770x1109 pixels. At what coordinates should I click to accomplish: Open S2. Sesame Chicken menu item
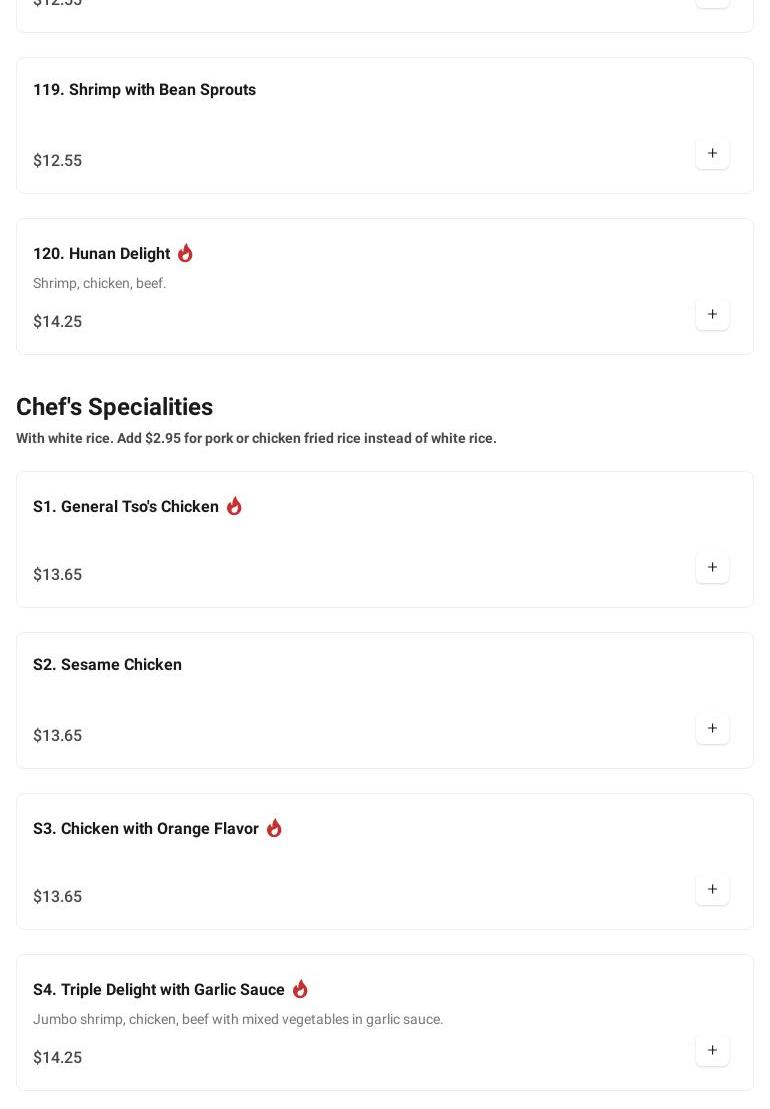[x=107, y=665]
